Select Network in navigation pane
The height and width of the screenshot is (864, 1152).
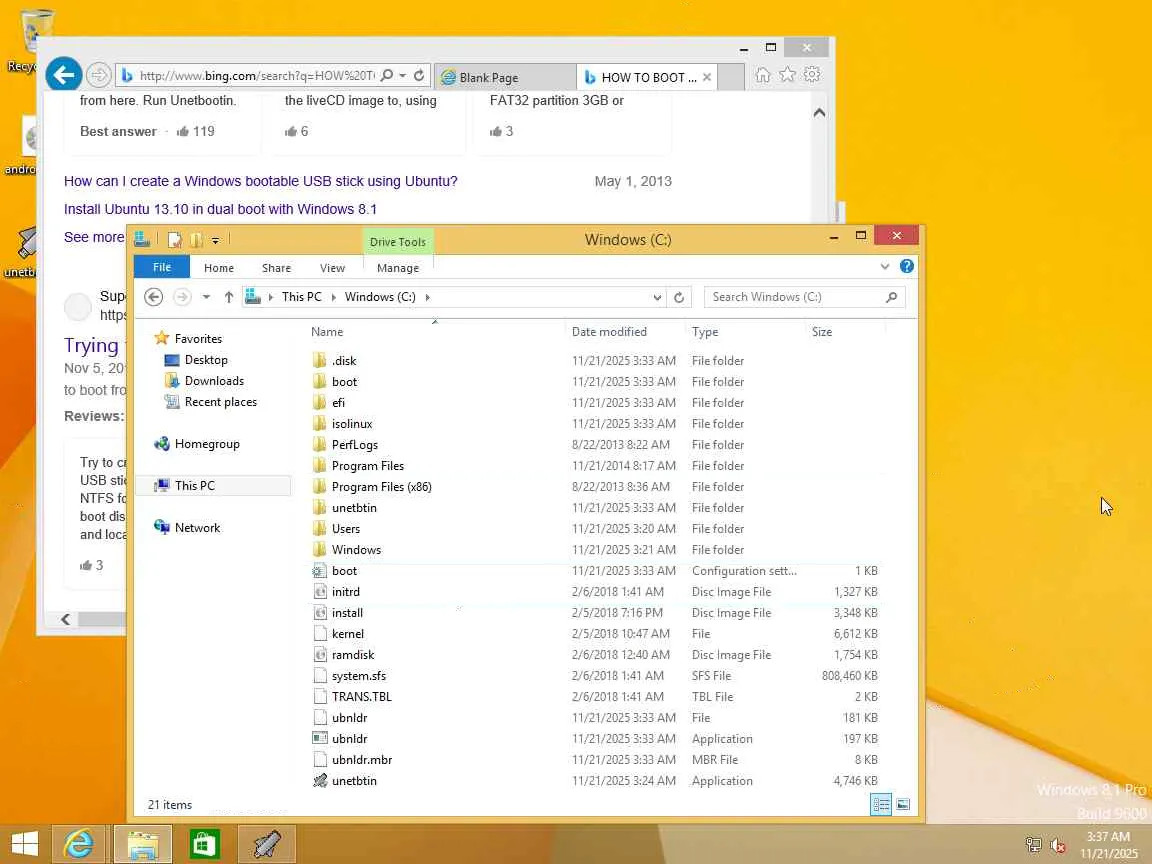(x=197, y=528)
